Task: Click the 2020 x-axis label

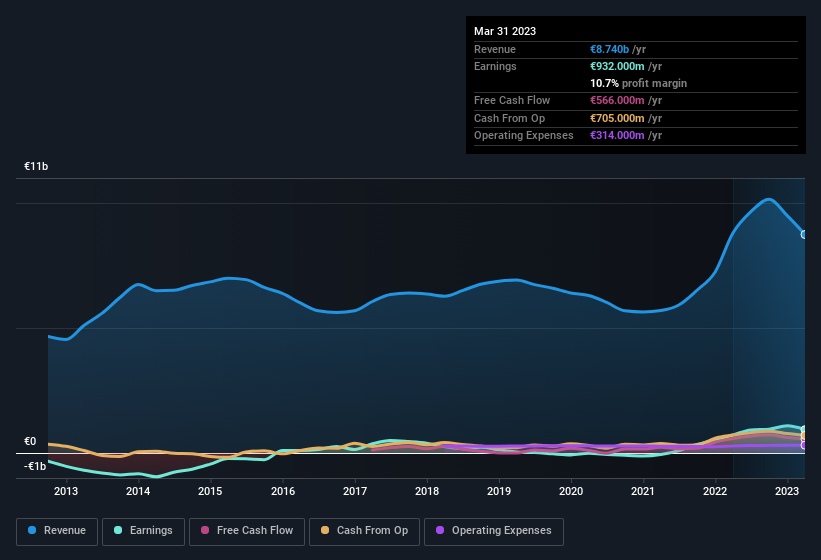Action: pos(571,491)
